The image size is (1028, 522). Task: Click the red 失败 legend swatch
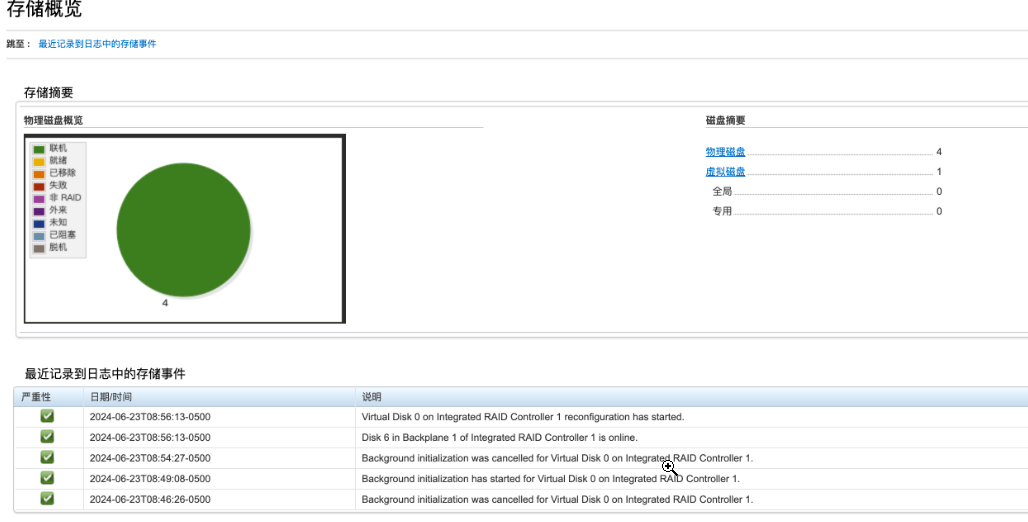pyautogui.click(x=39, y=186)
